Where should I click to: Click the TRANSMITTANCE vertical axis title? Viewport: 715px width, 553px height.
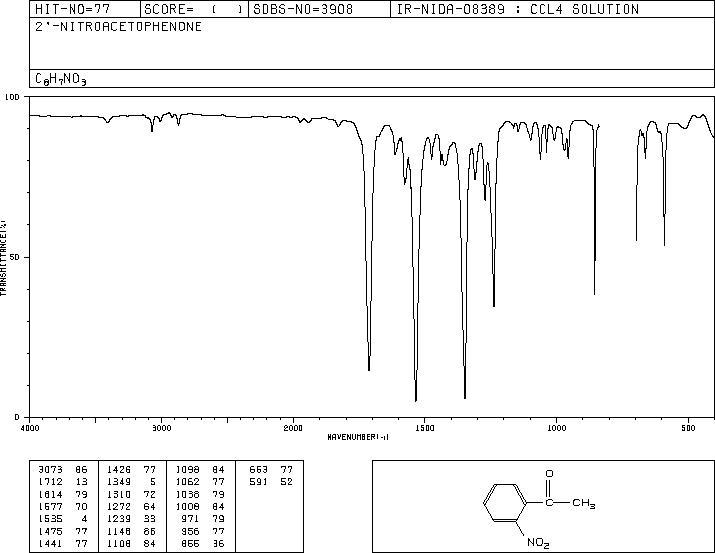pos(3,258)
